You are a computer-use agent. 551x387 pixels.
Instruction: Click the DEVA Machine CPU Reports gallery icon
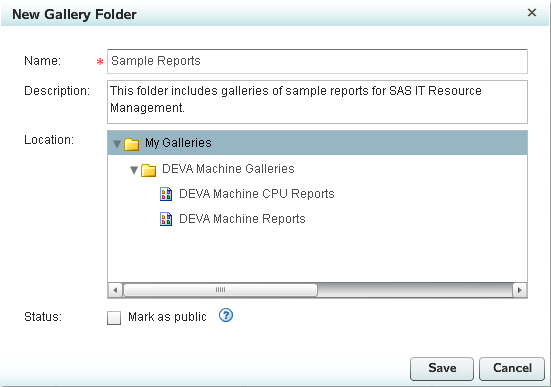click(166, 194)
